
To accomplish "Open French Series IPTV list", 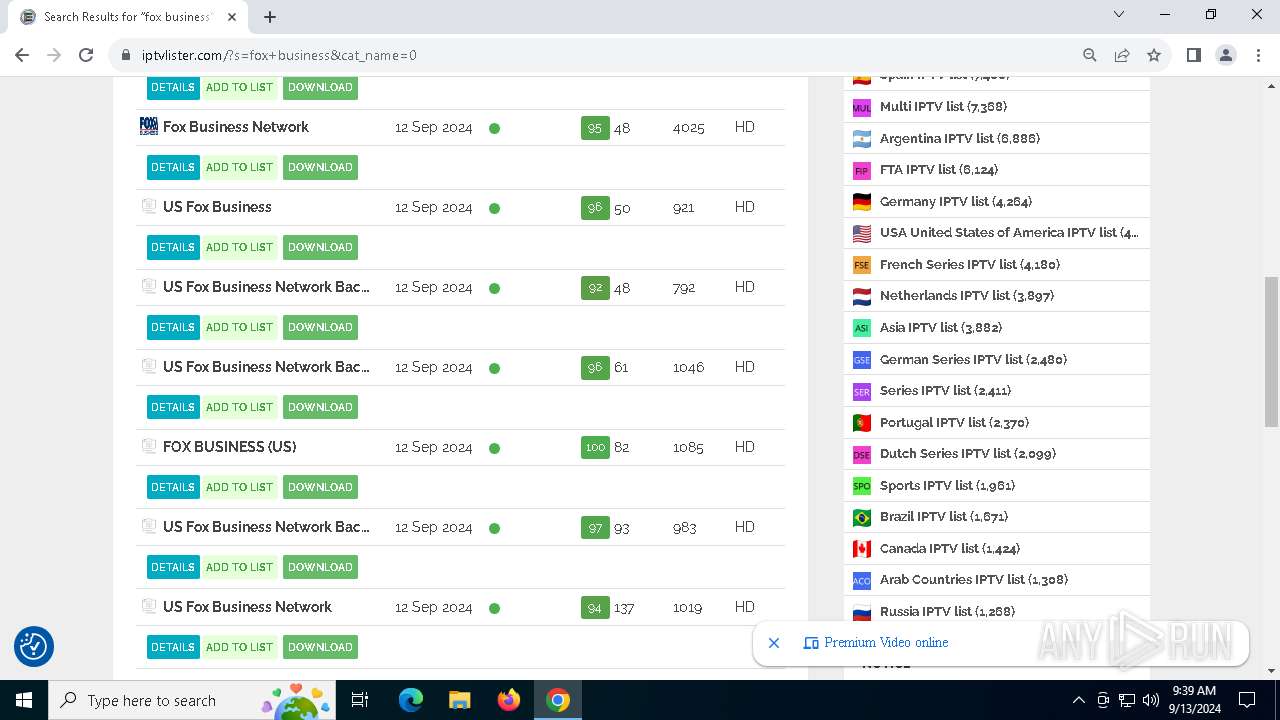I will (x=970, y=264).
